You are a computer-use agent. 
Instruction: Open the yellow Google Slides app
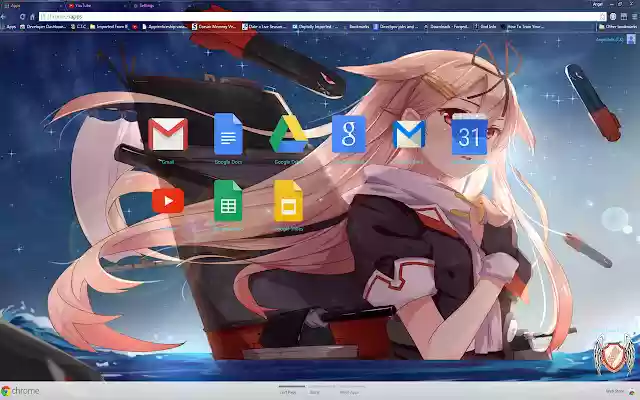coord(289,200)
